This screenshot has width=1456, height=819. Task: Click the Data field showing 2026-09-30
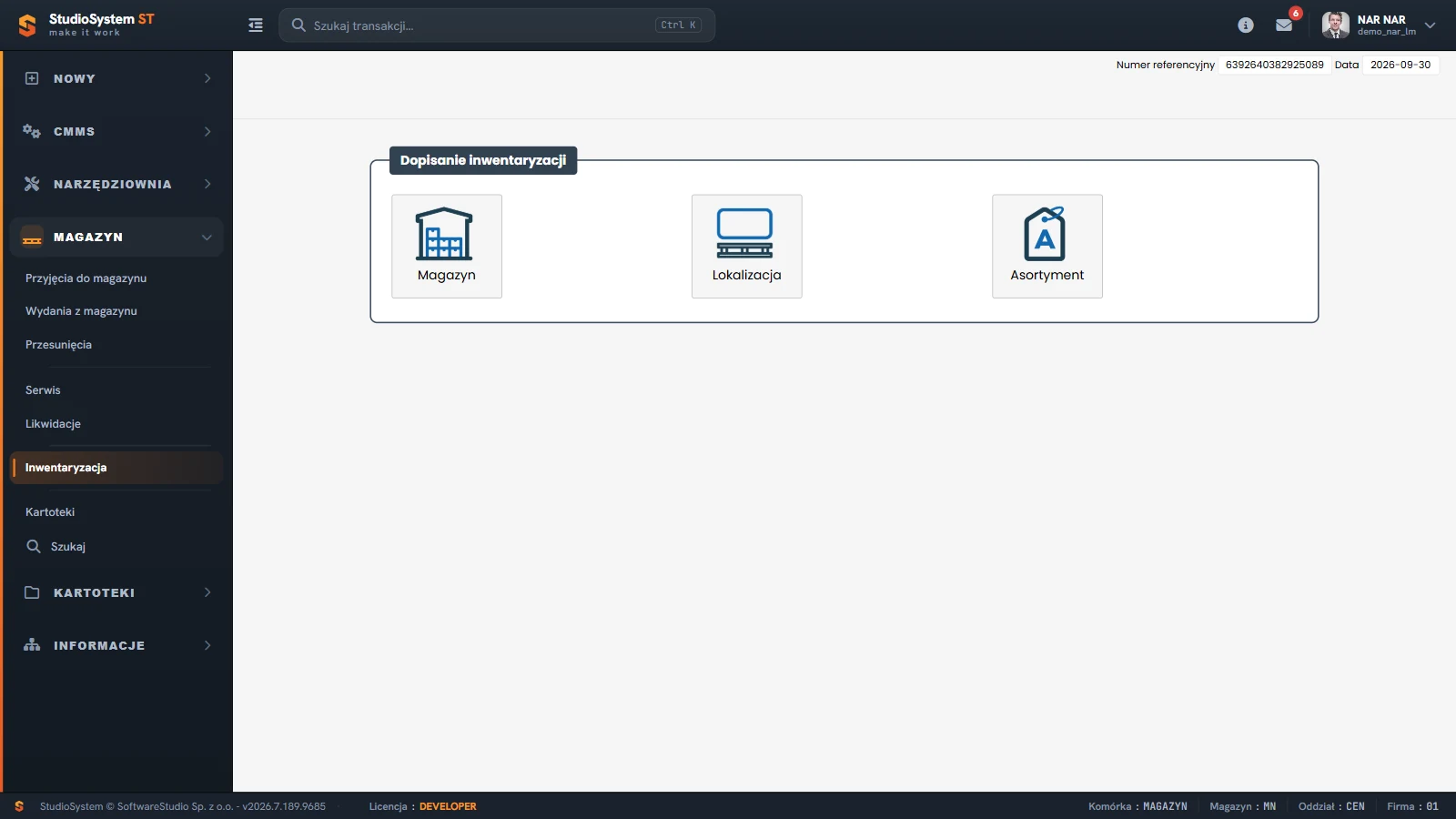[1400, 65]
